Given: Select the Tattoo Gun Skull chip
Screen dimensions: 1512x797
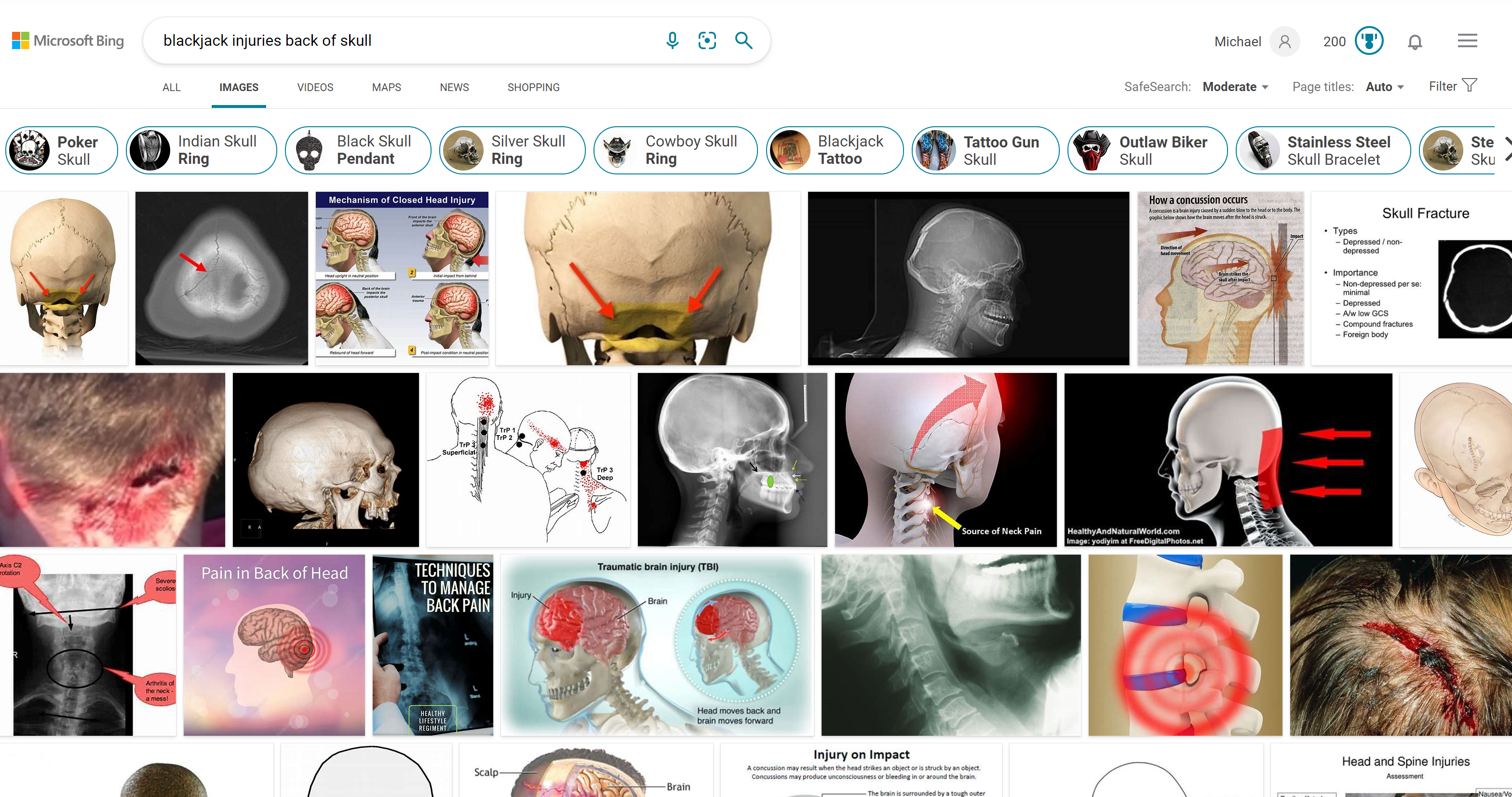Looking at the screenshot, I should coord(985,150).
